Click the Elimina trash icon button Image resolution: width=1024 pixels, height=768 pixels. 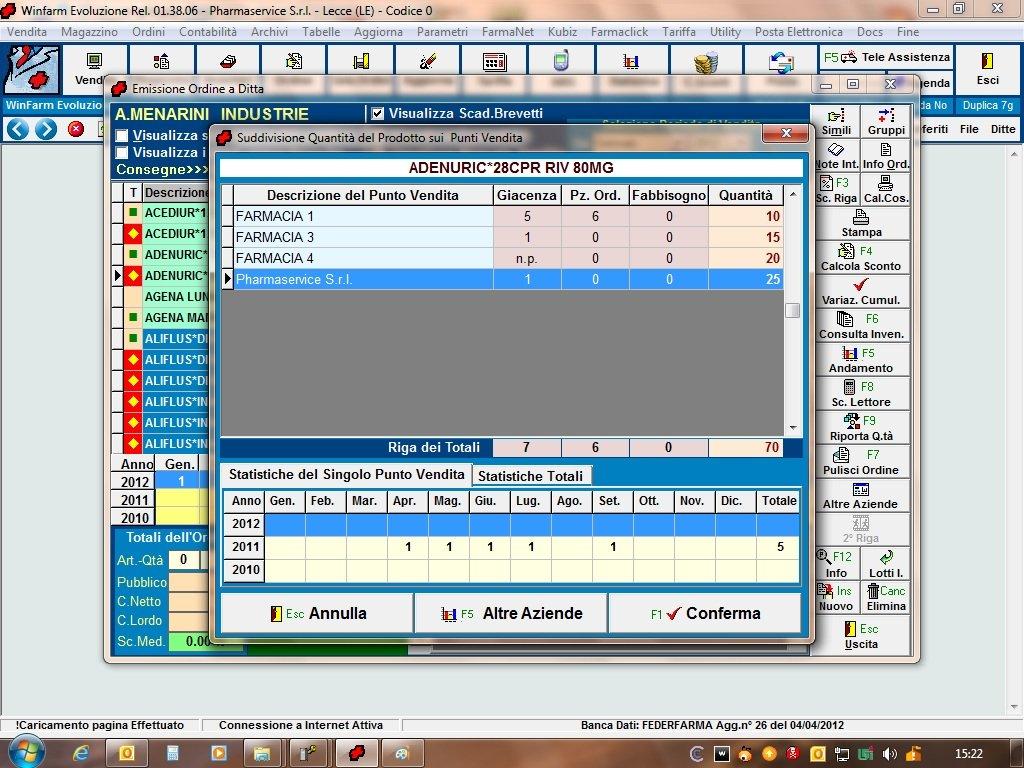click(x=886, y=597)
